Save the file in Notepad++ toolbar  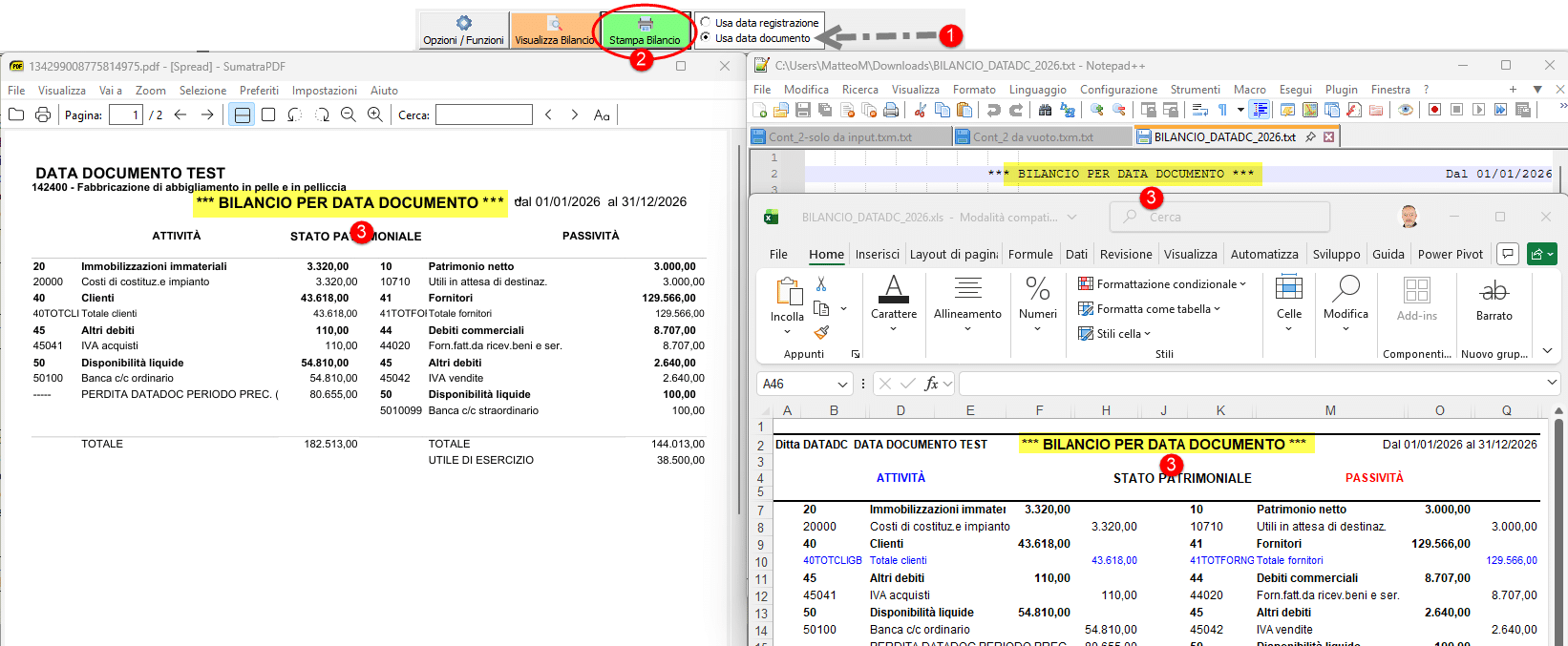coord(803,110)
